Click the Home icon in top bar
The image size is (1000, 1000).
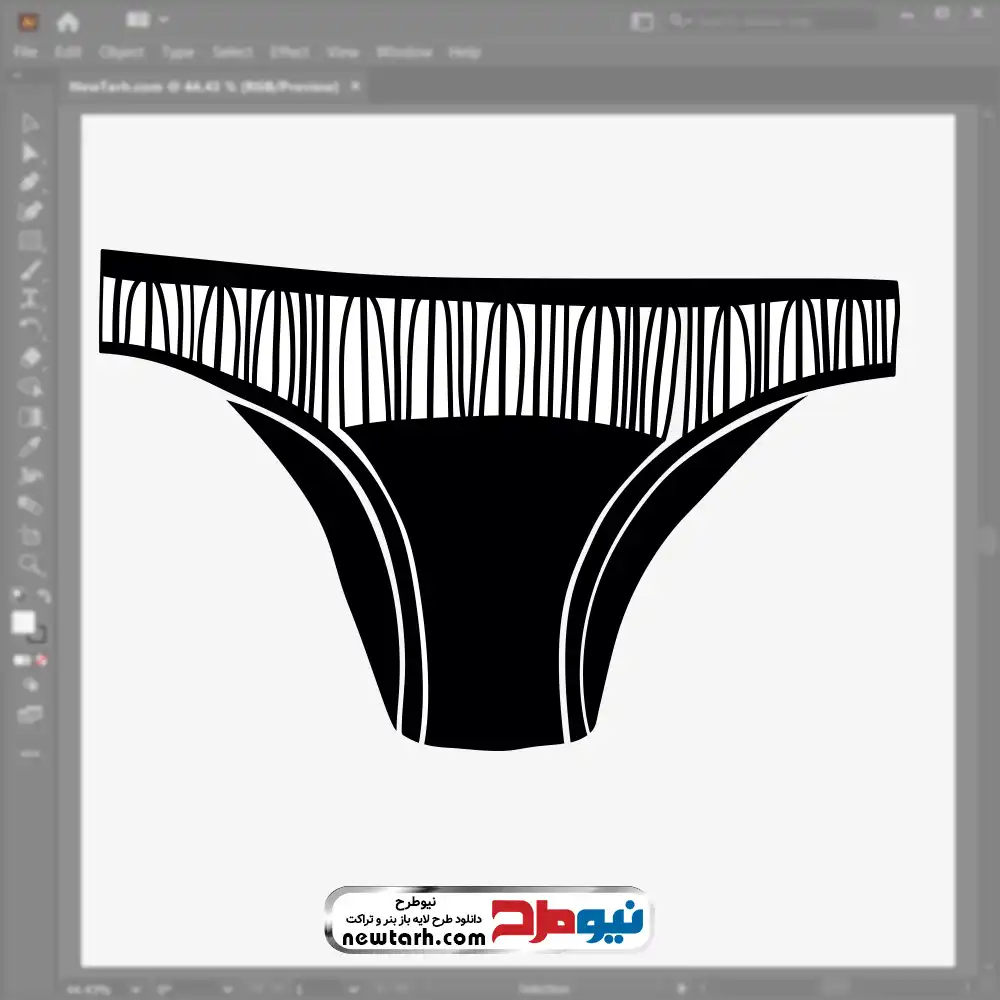pos(68,21)
